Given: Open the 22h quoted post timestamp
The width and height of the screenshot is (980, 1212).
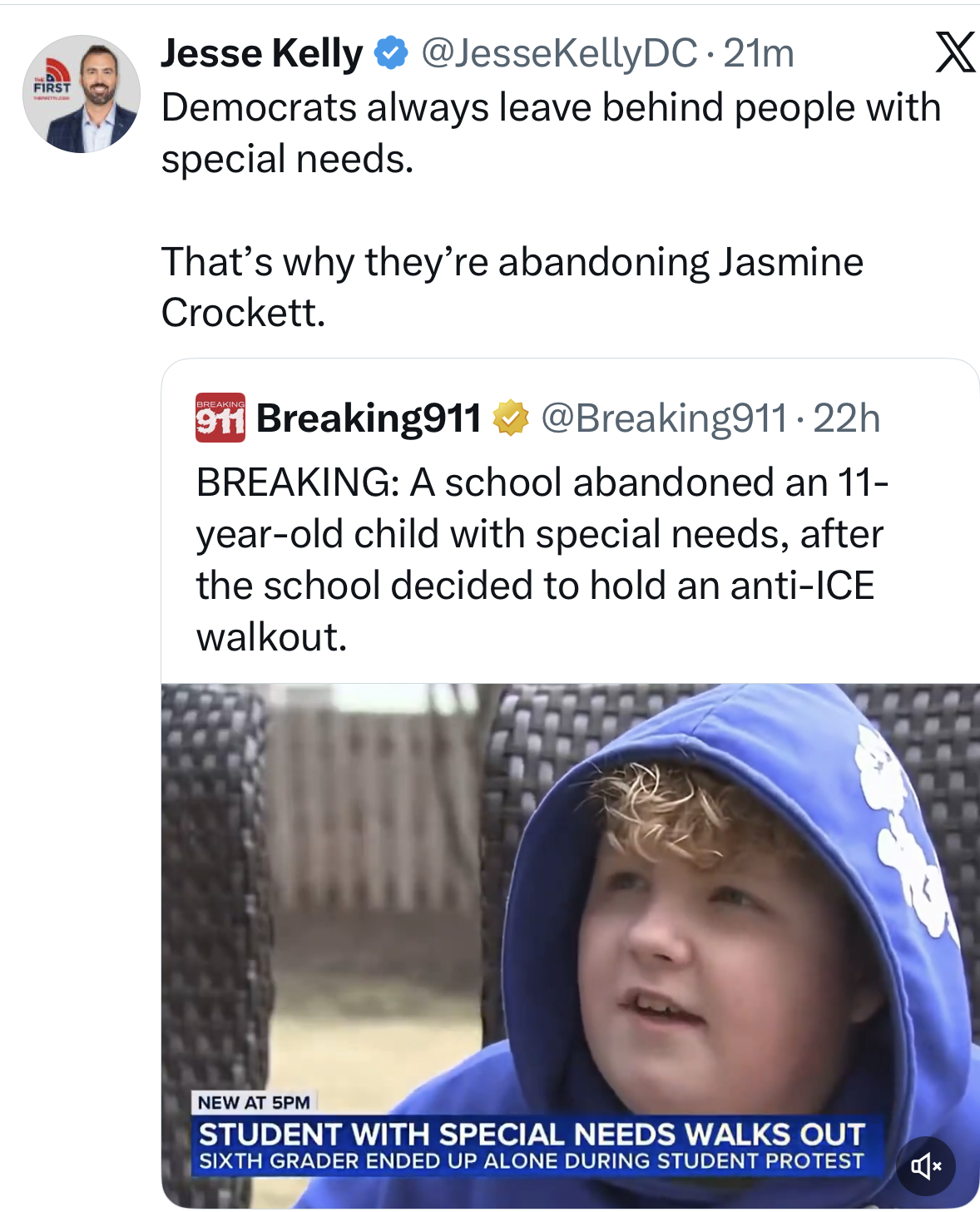Looking at the screenshot, I should pos(846,418).
